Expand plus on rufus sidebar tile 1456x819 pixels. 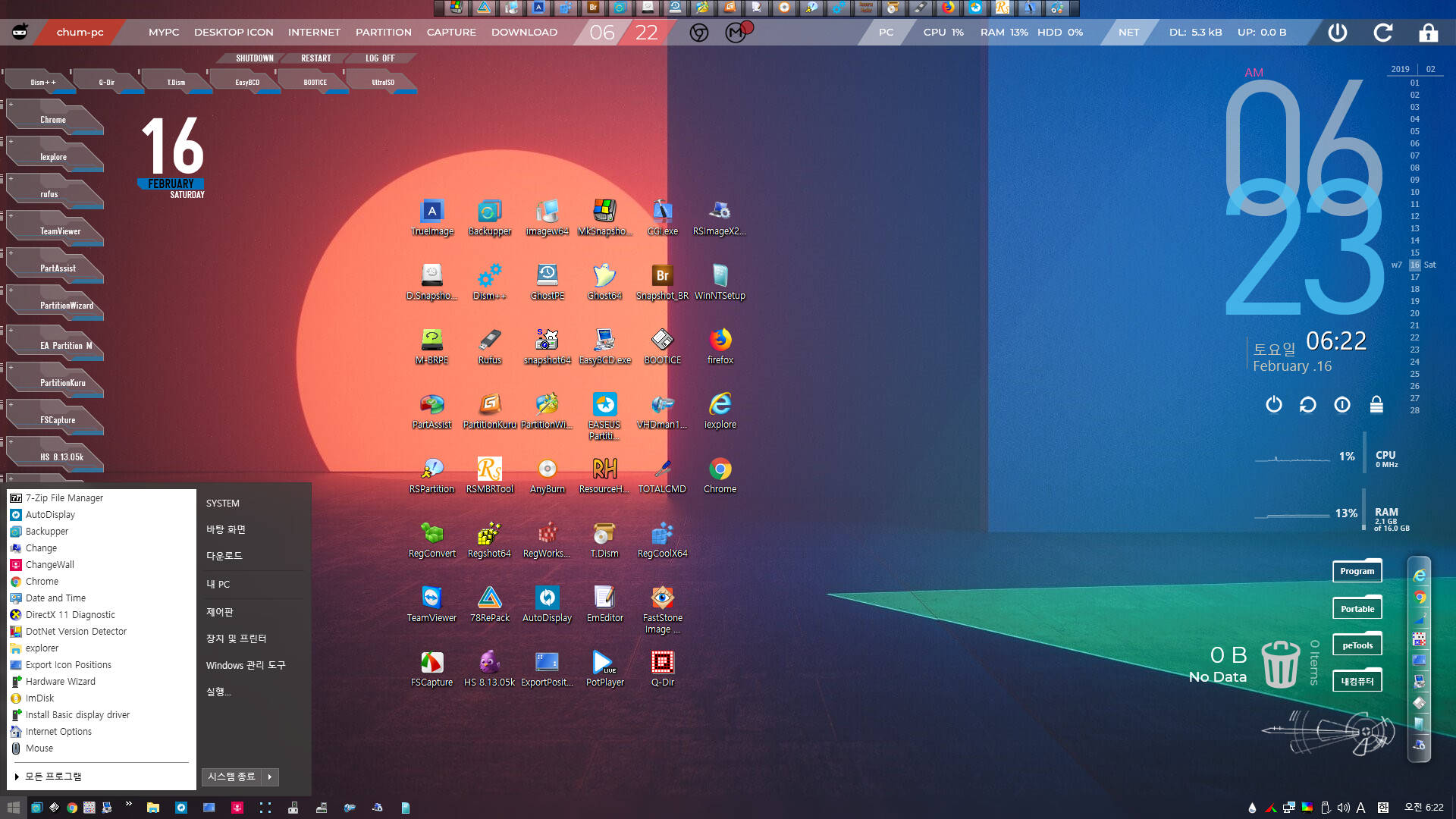11,178
